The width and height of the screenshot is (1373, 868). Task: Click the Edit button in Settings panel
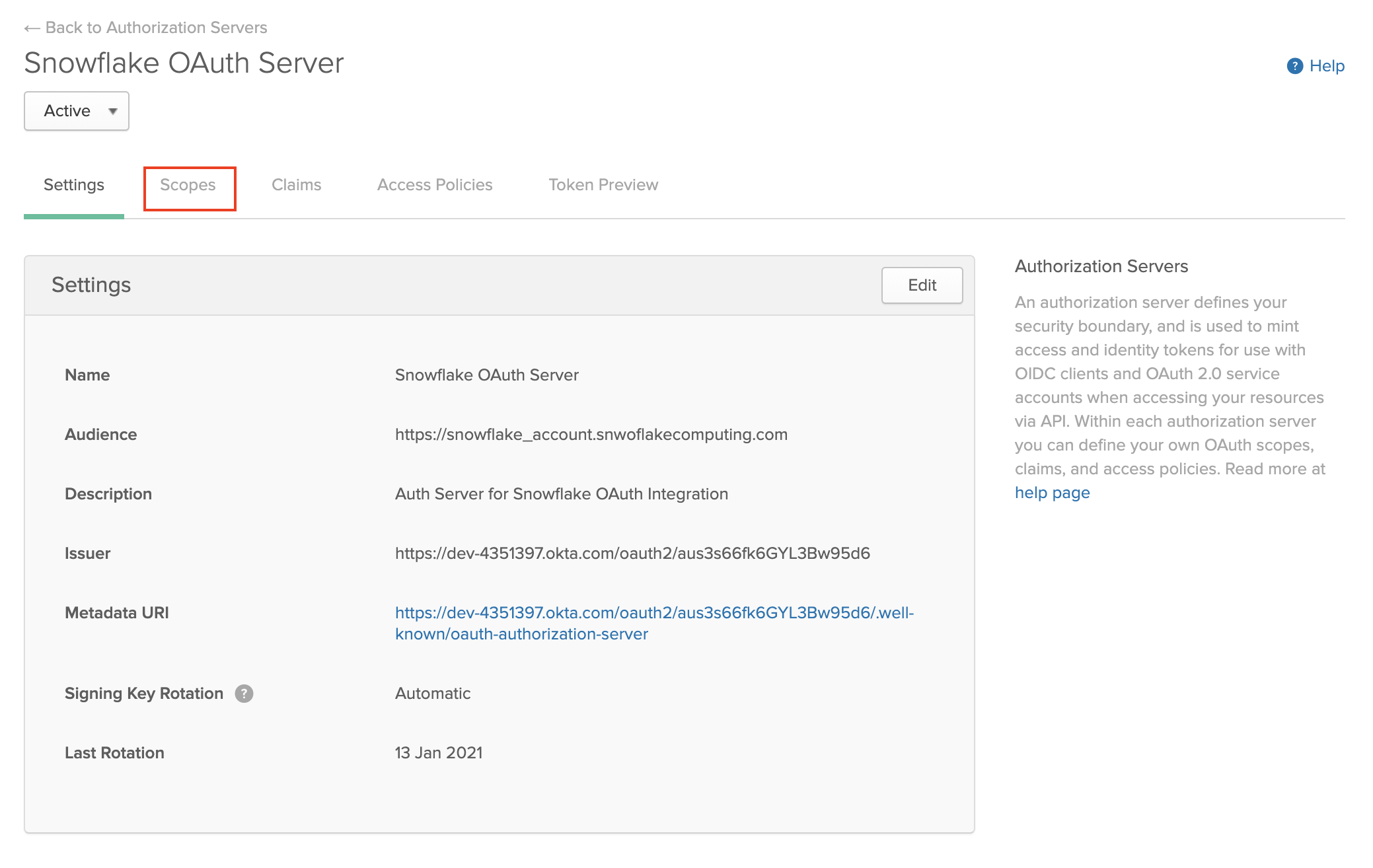click(x=922, y=285)
